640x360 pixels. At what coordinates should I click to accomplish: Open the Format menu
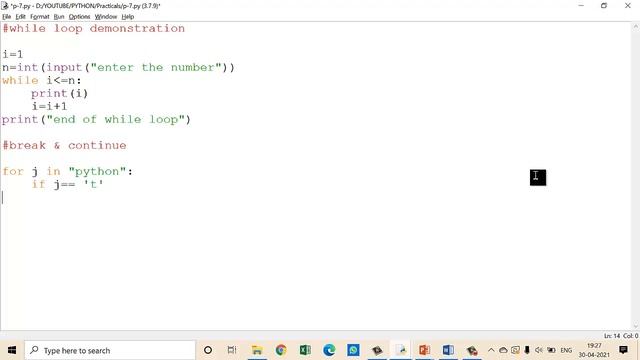(40, 17)
